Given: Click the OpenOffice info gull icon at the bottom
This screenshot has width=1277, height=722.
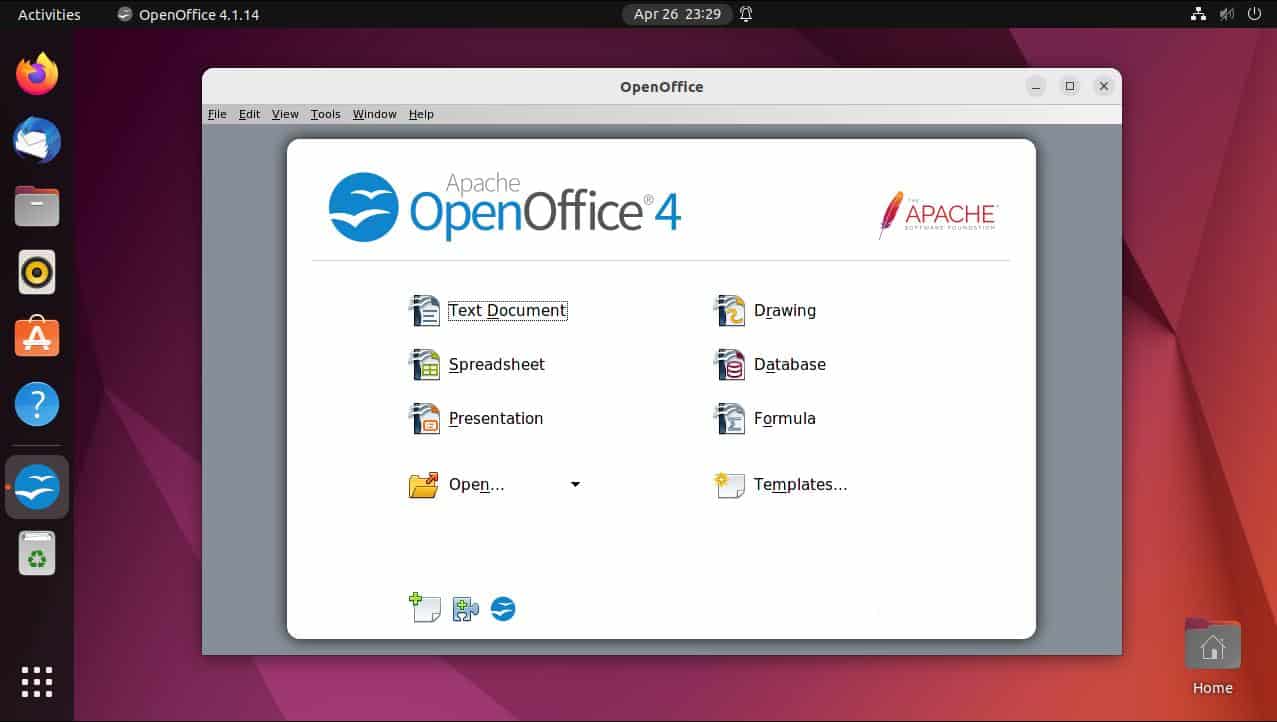Looking at the screenshot, I should pos(503,608).
